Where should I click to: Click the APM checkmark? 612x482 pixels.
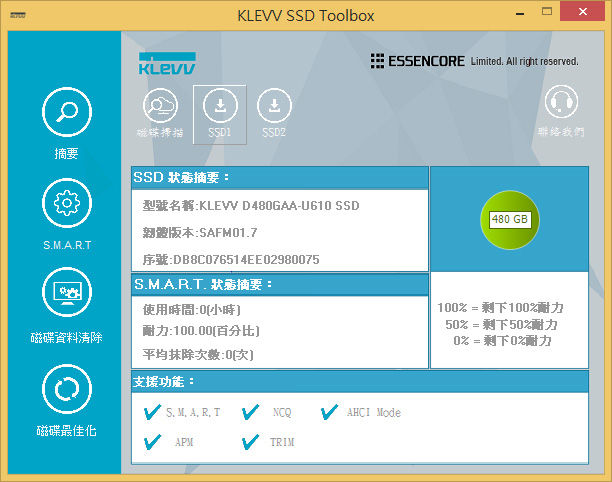click(x=152, y=442)
